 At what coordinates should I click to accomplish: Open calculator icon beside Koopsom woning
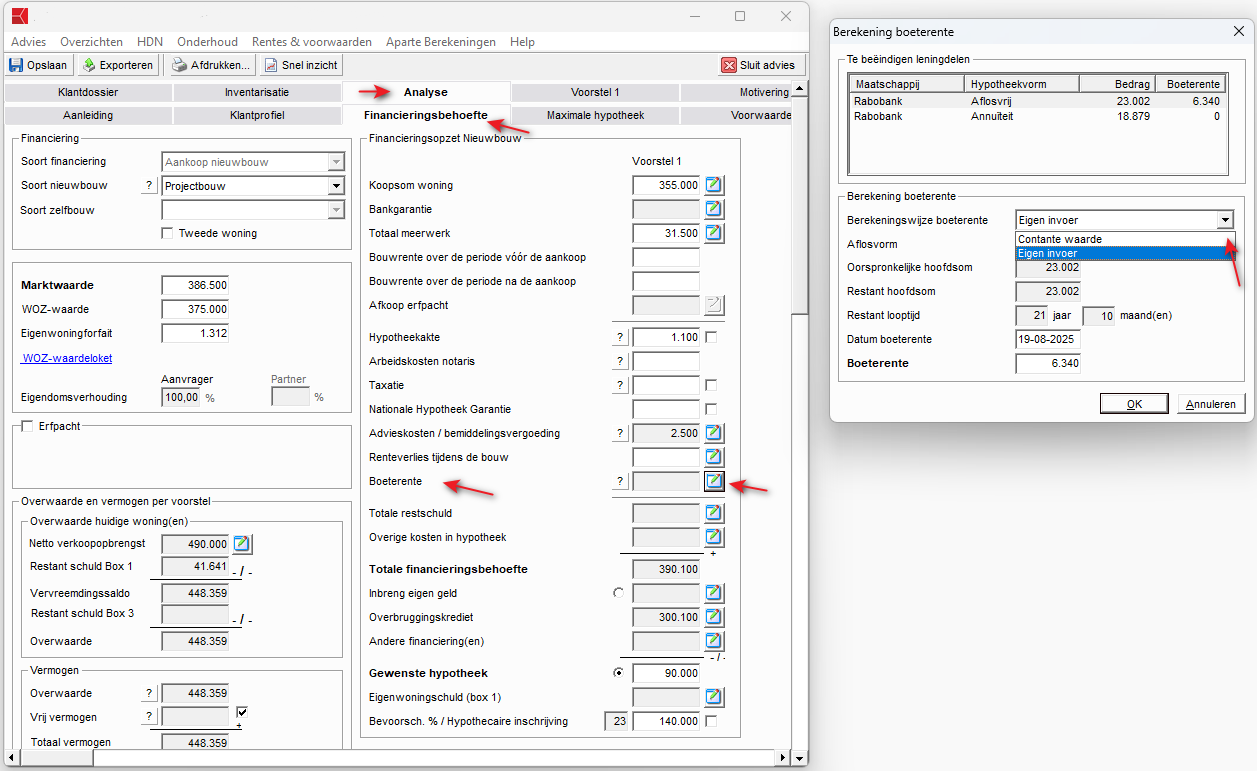tap(714, 185)
